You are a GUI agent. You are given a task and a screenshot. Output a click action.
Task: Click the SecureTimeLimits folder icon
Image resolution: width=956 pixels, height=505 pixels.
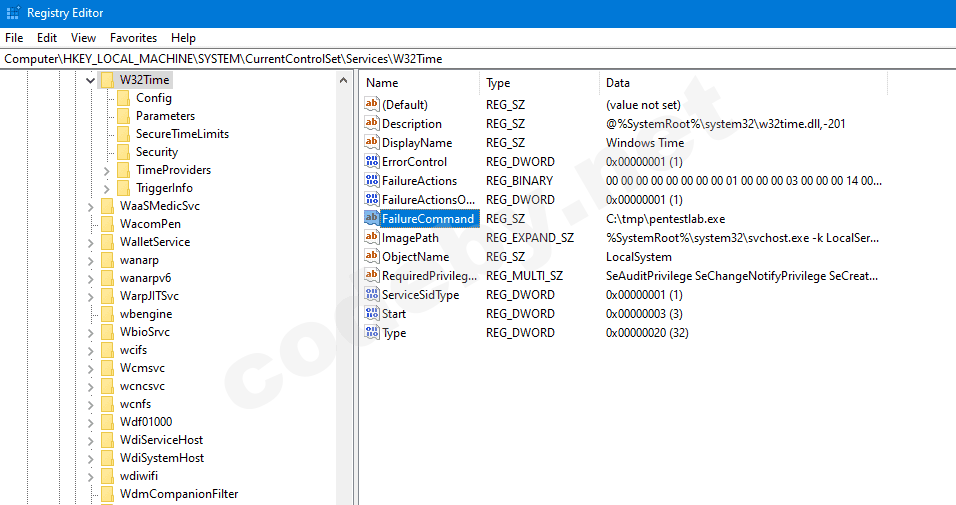coord(123,134)
